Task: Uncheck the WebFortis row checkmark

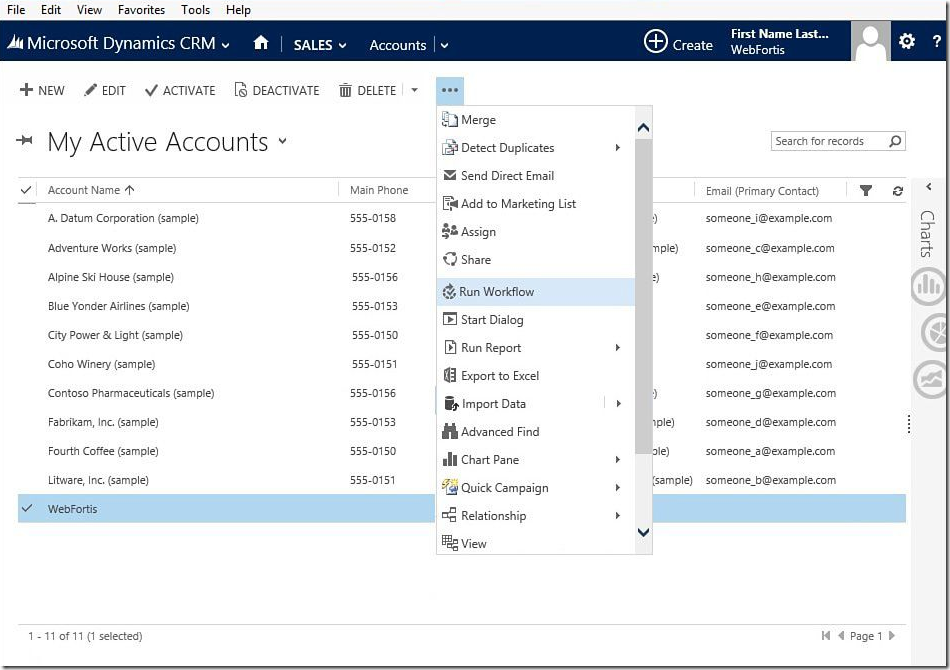Action: [27, 508]
